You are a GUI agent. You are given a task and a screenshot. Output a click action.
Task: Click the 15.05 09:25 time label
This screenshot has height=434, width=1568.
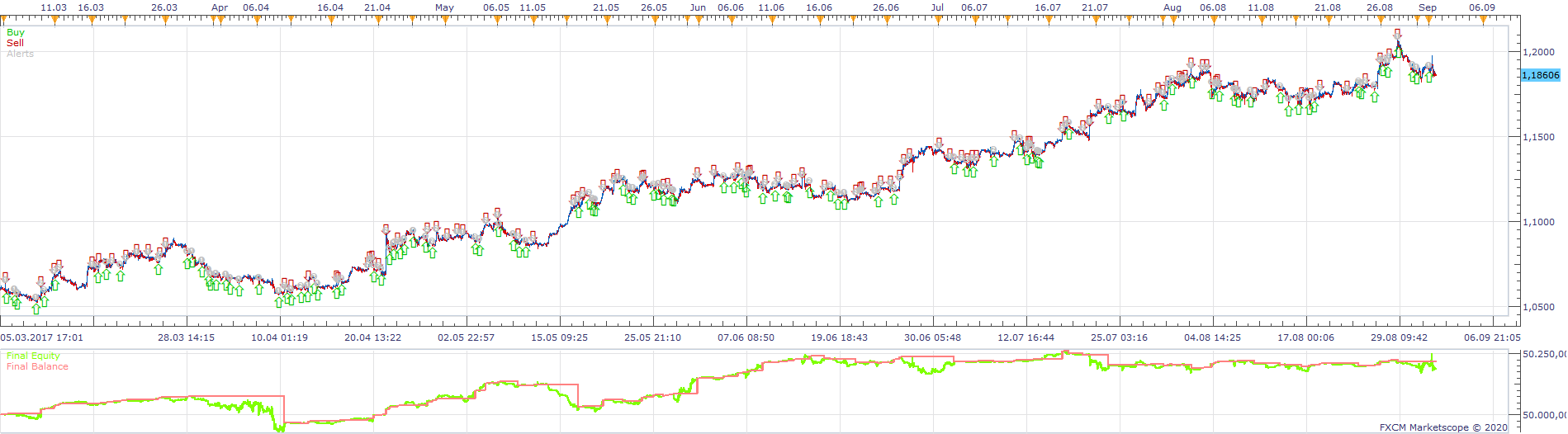(560, 337)
